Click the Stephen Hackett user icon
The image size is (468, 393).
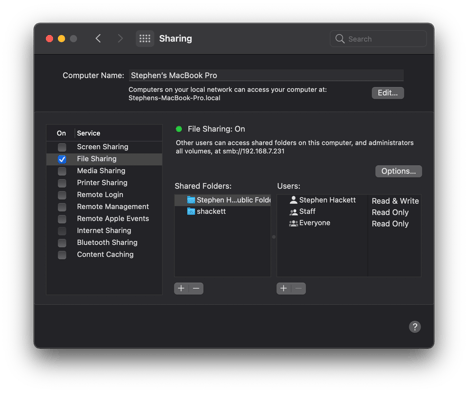(293, 200)
